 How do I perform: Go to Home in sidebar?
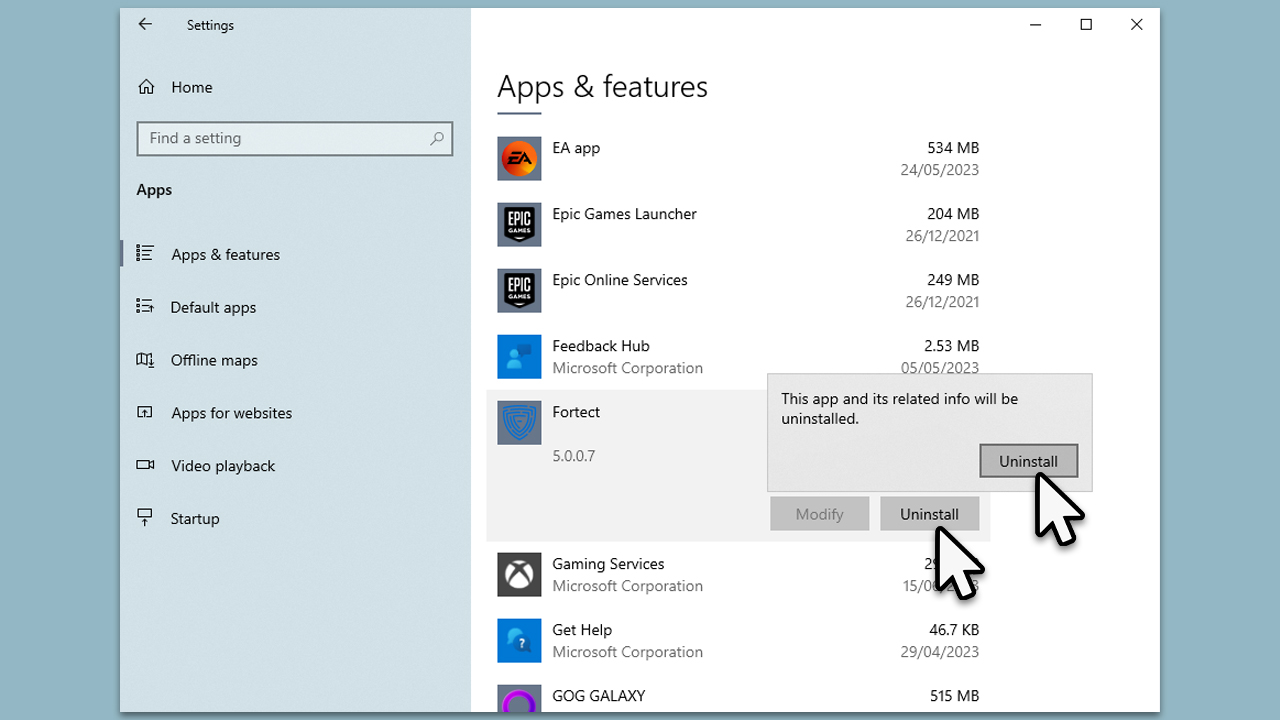click(191, 87)
